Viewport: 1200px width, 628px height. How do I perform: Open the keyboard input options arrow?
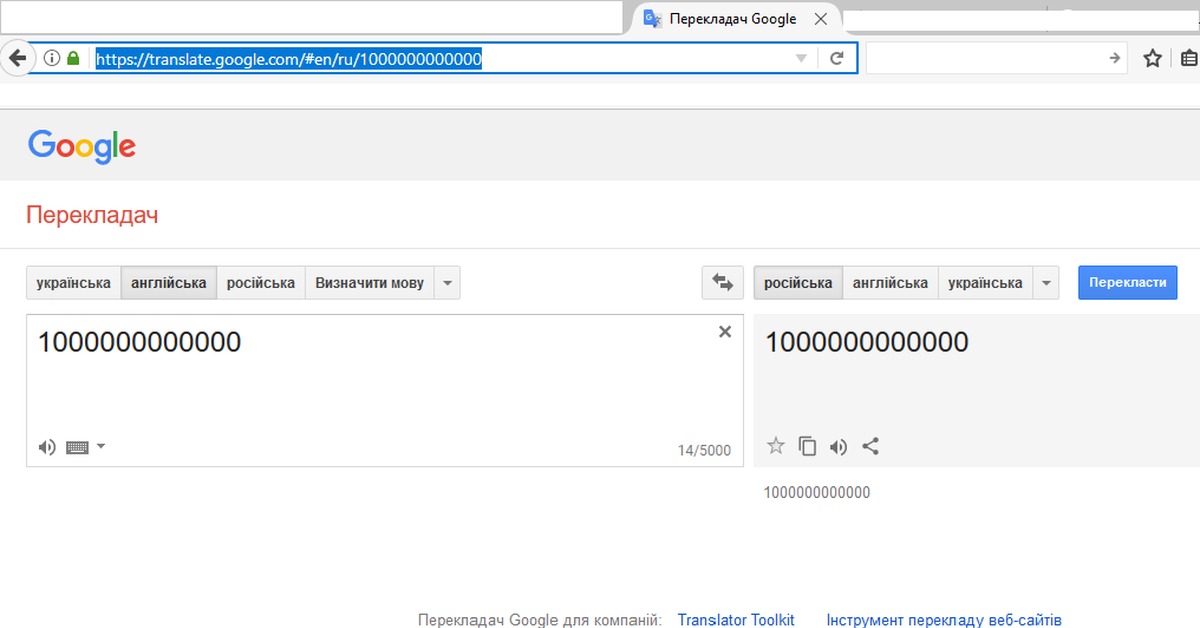101,447
